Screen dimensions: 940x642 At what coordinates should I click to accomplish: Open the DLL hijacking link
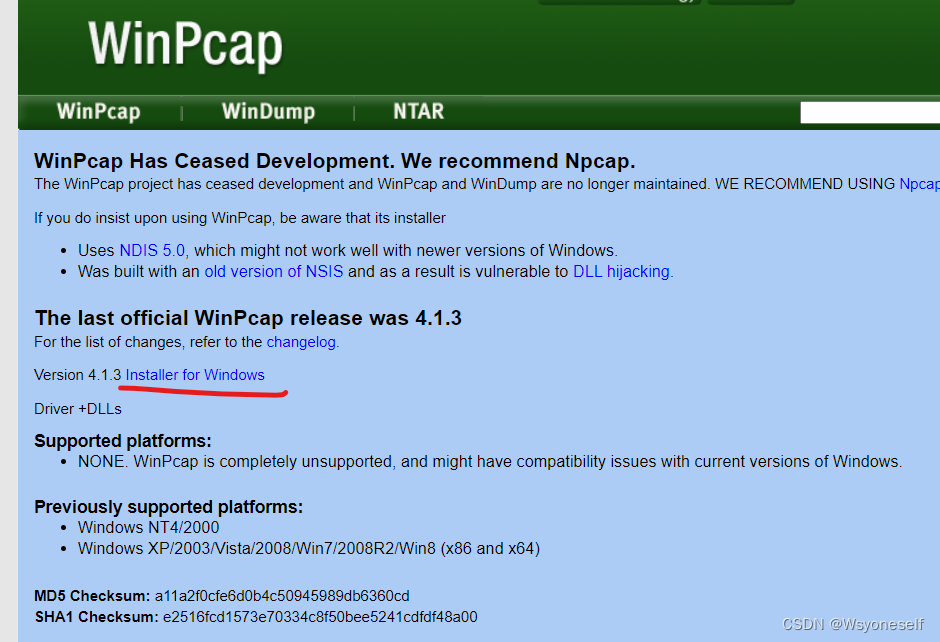click(x=621, y=271)
